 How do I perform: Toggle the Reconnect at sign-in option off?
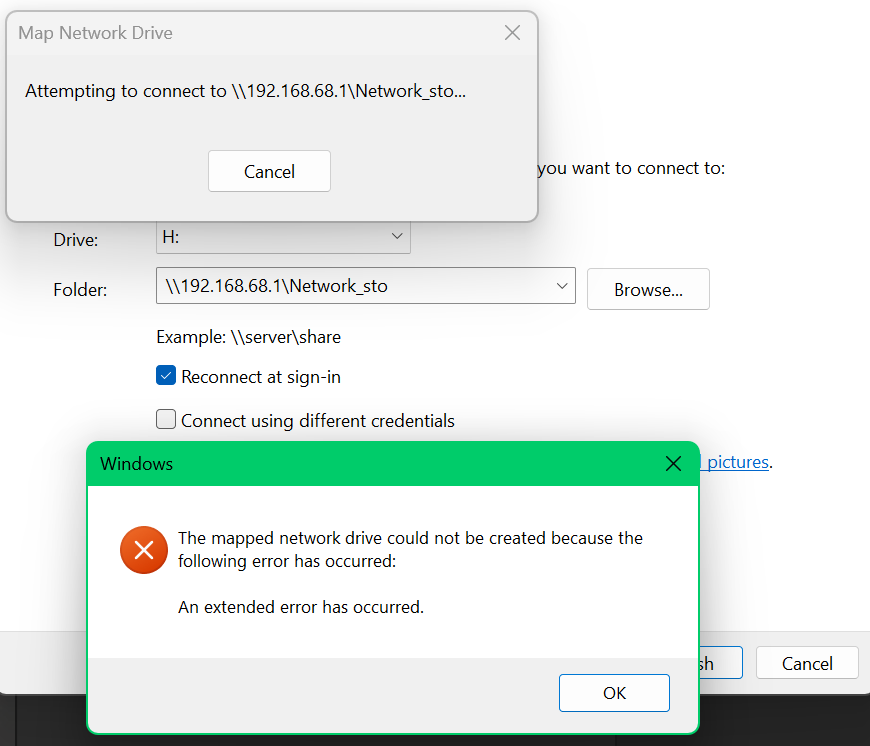[165, 376]
